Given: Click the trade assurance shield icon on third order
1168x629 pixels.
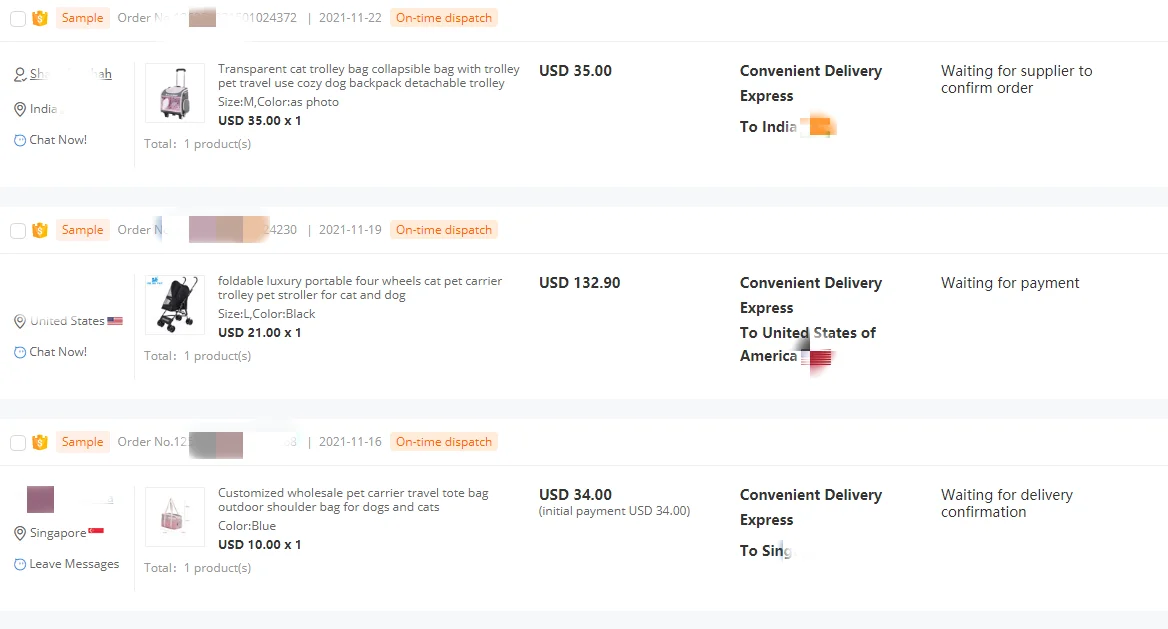Looking at the screenshot, I should (x=40, y=442).
